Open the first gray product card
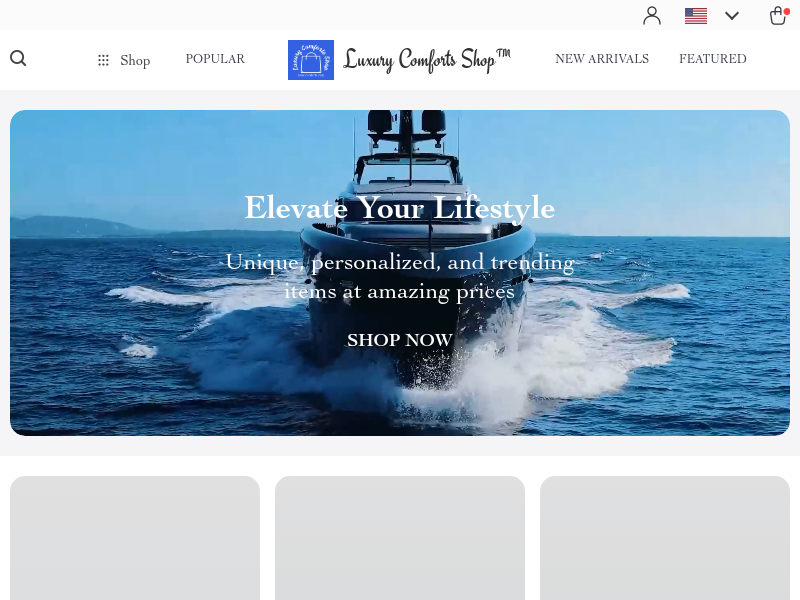The image size is (800, 600). click(x=135, y=538)
